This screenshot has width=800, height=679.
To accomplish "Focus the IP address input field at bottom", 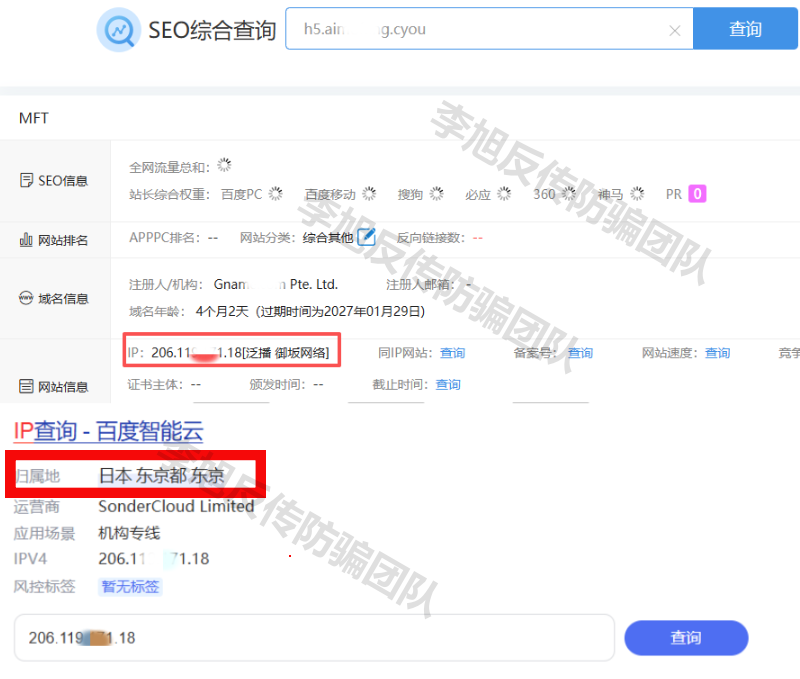I will pos(314,638).
